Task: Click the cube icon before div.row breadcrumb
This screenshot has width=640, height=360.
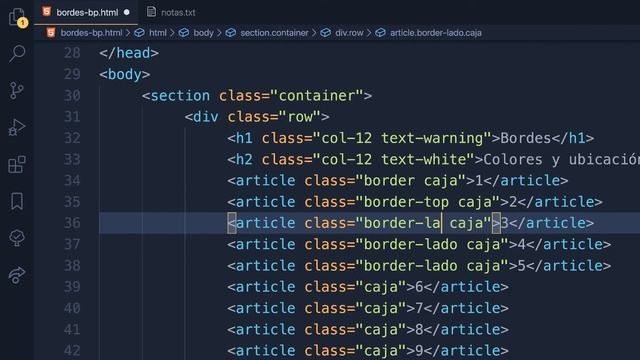Action: tap(325, 33)
